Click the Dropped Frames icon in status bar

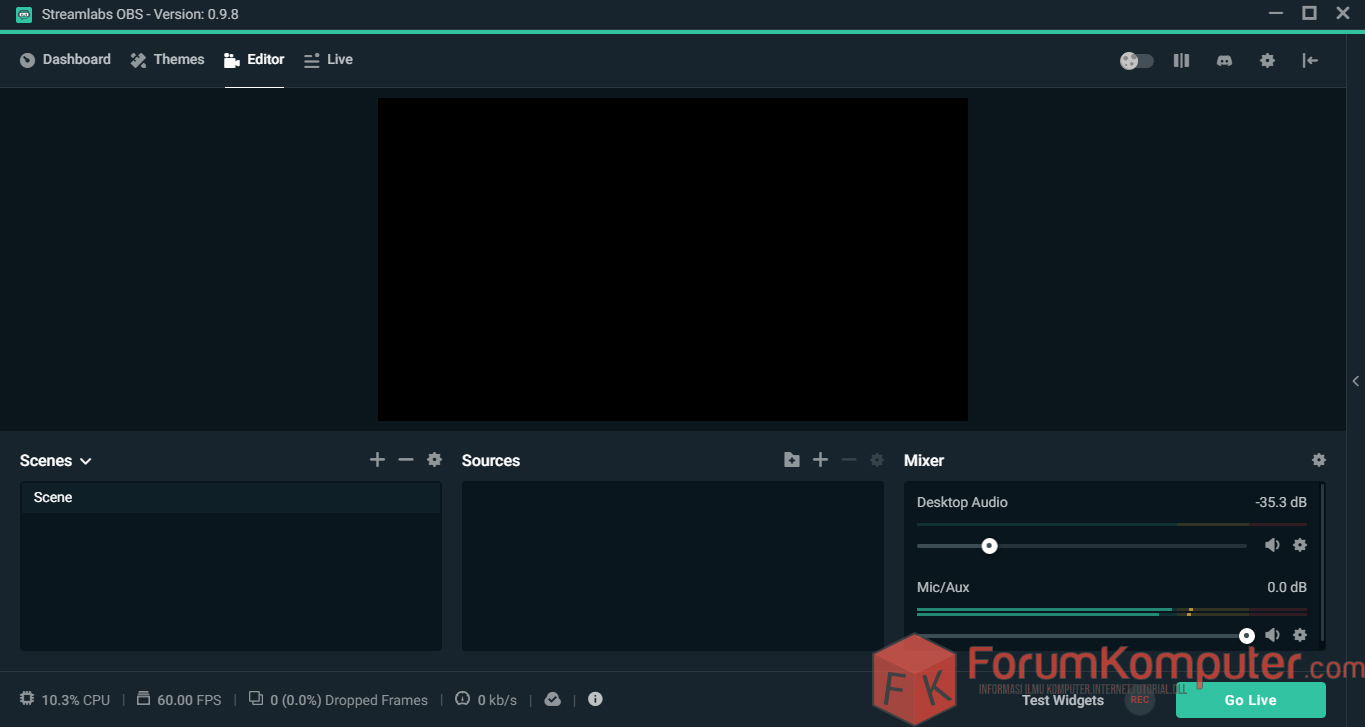256,699
